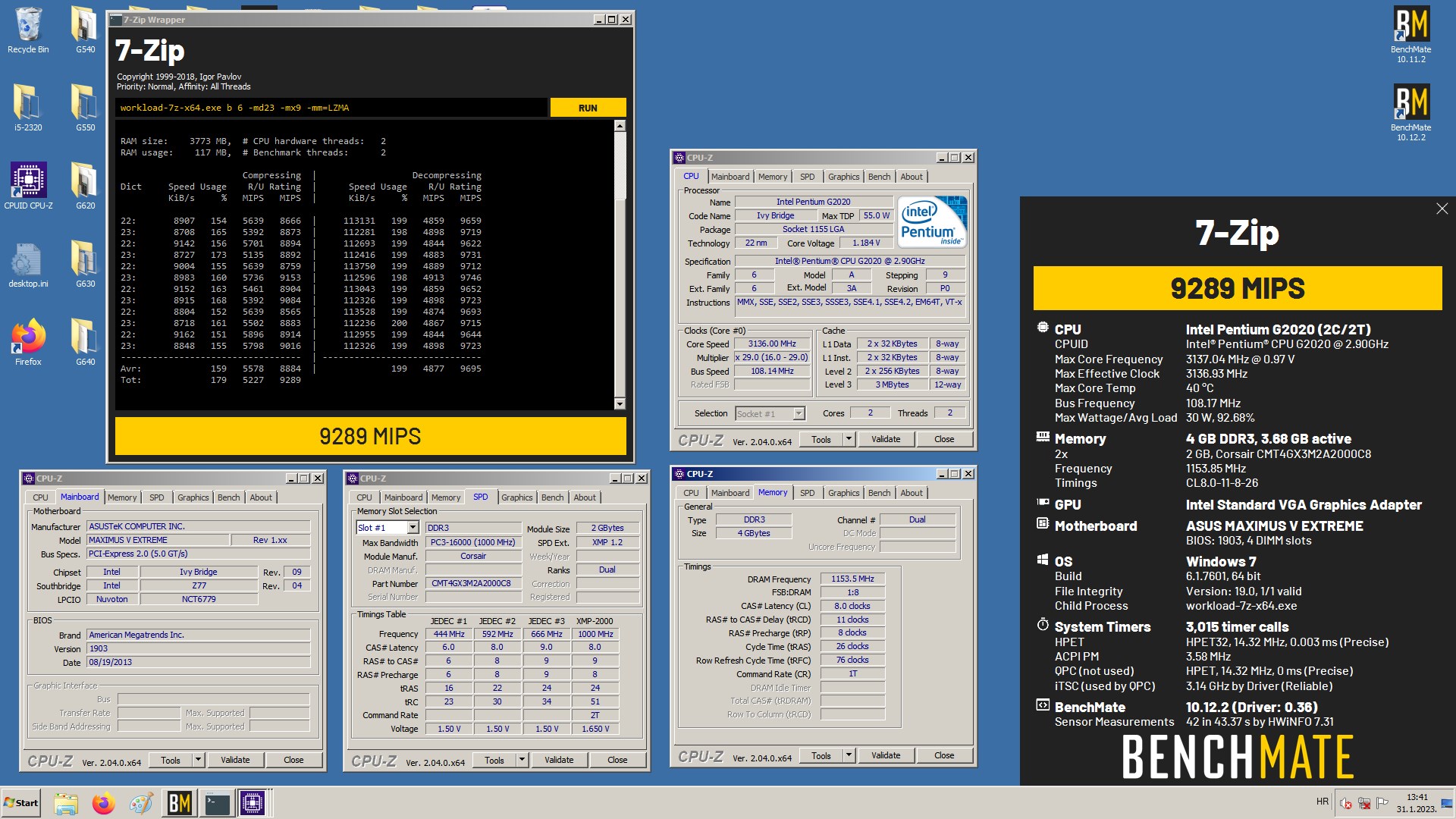
Task: Switch to Bench tab in CPU window
Action: coord(879,177)
